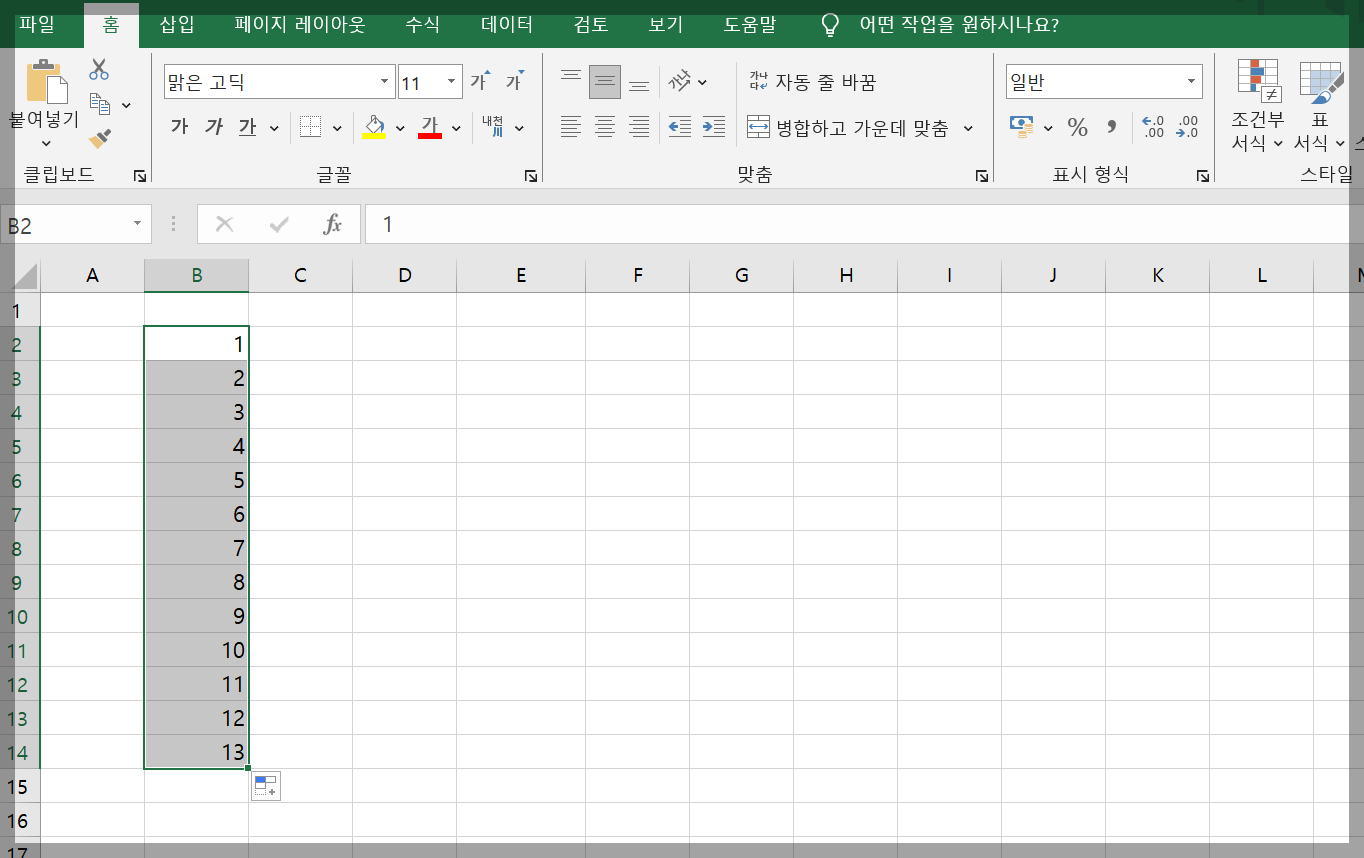
Task: Switch to the 삽입 ribbon tab
Action: 175,26
